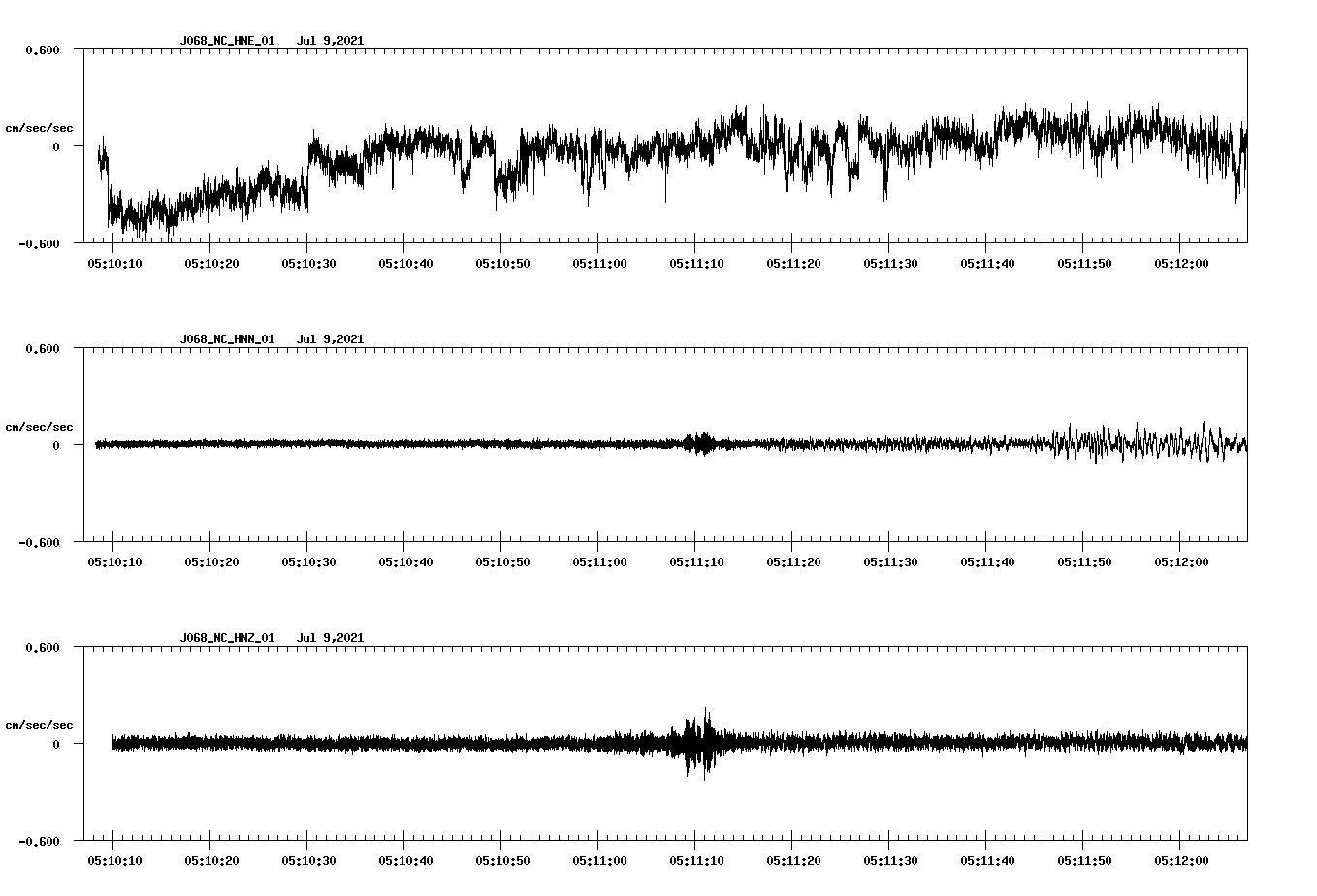Screen dimensions: 1317x896
Task: Click the 05:12:00 tick under HNE plot
Action: tap(1181, 263)
